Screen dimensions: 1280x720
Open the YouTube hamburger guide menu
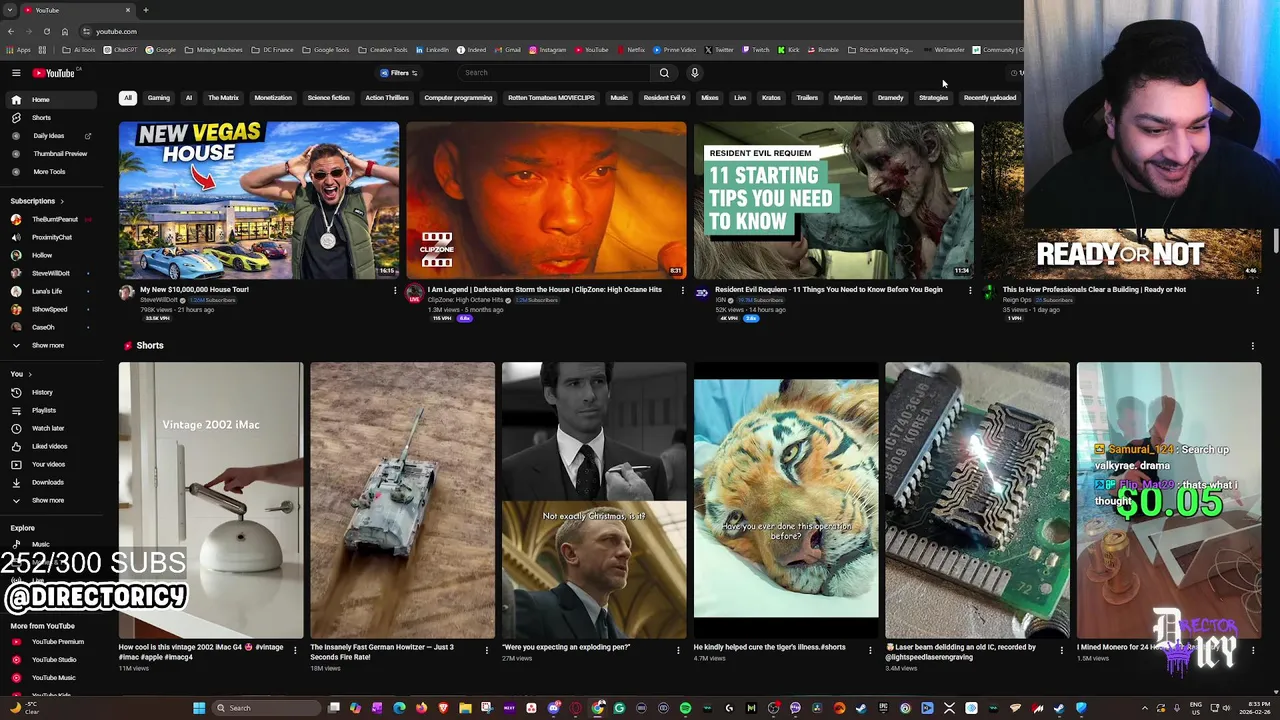pos(16,73)
